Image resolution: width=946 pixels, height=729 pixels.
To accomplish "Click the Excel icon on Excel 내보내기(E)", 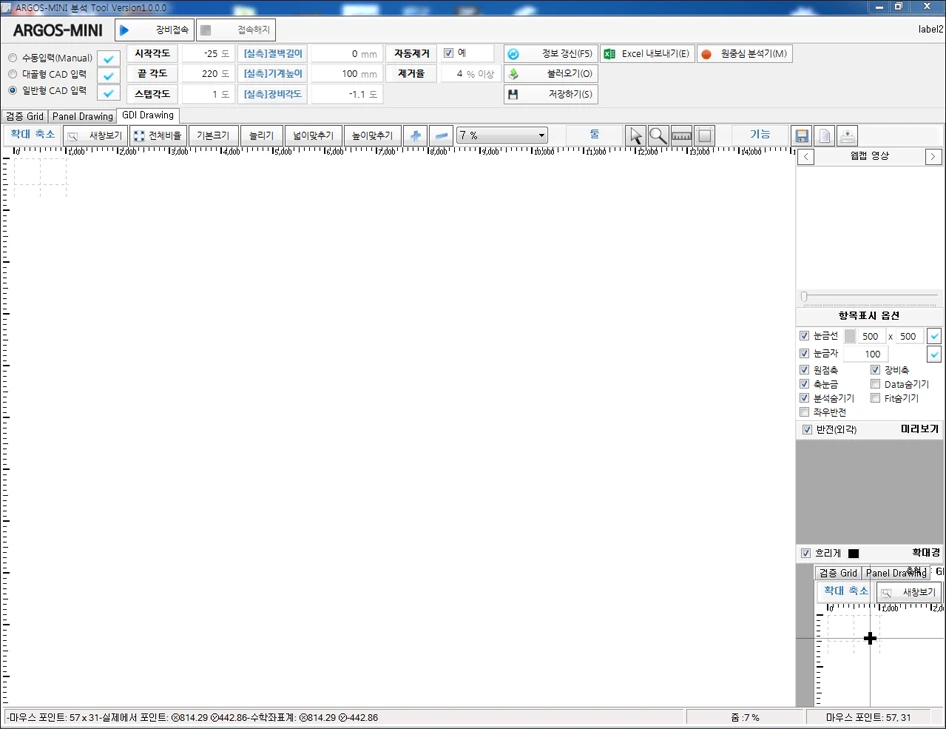I will pos(609,54).
